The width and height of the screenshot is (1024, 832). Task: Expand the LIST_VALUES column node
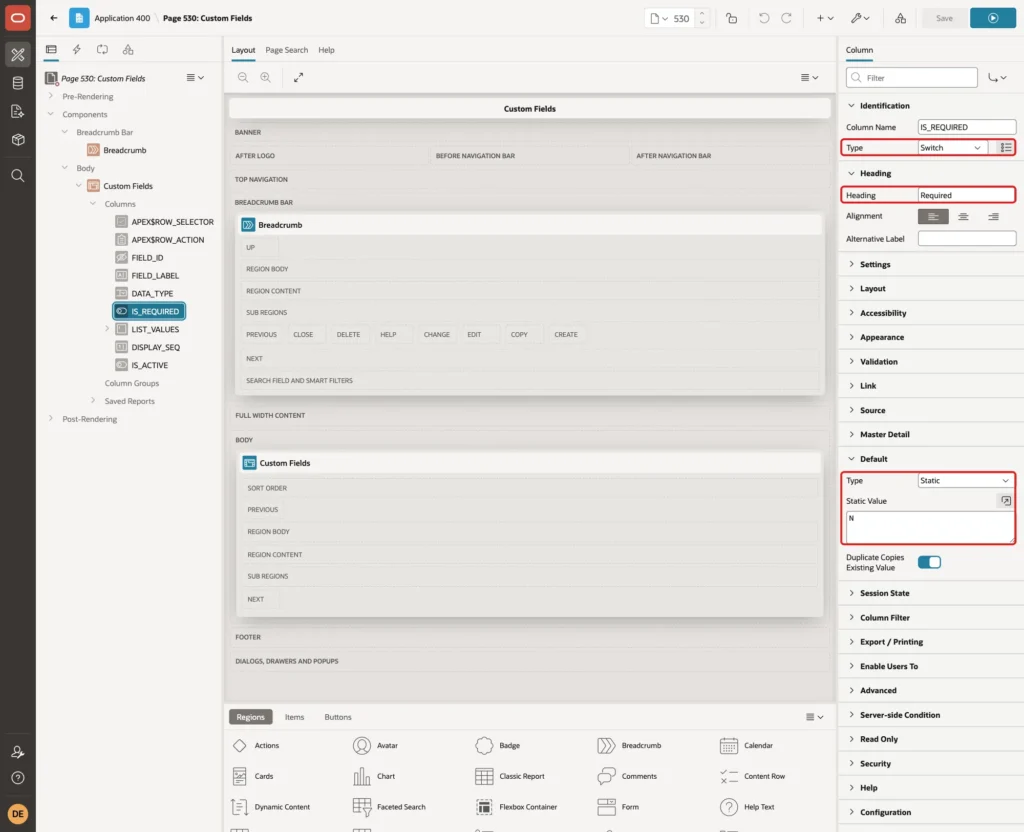coord(107,328)
